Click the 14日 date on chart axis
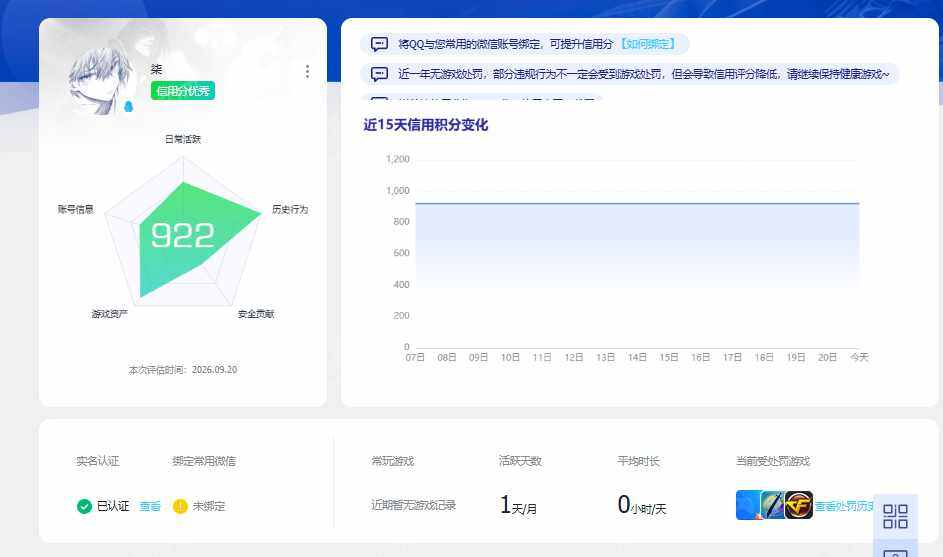The width and height of the screenshot is (943, 557). click(637, 357)
